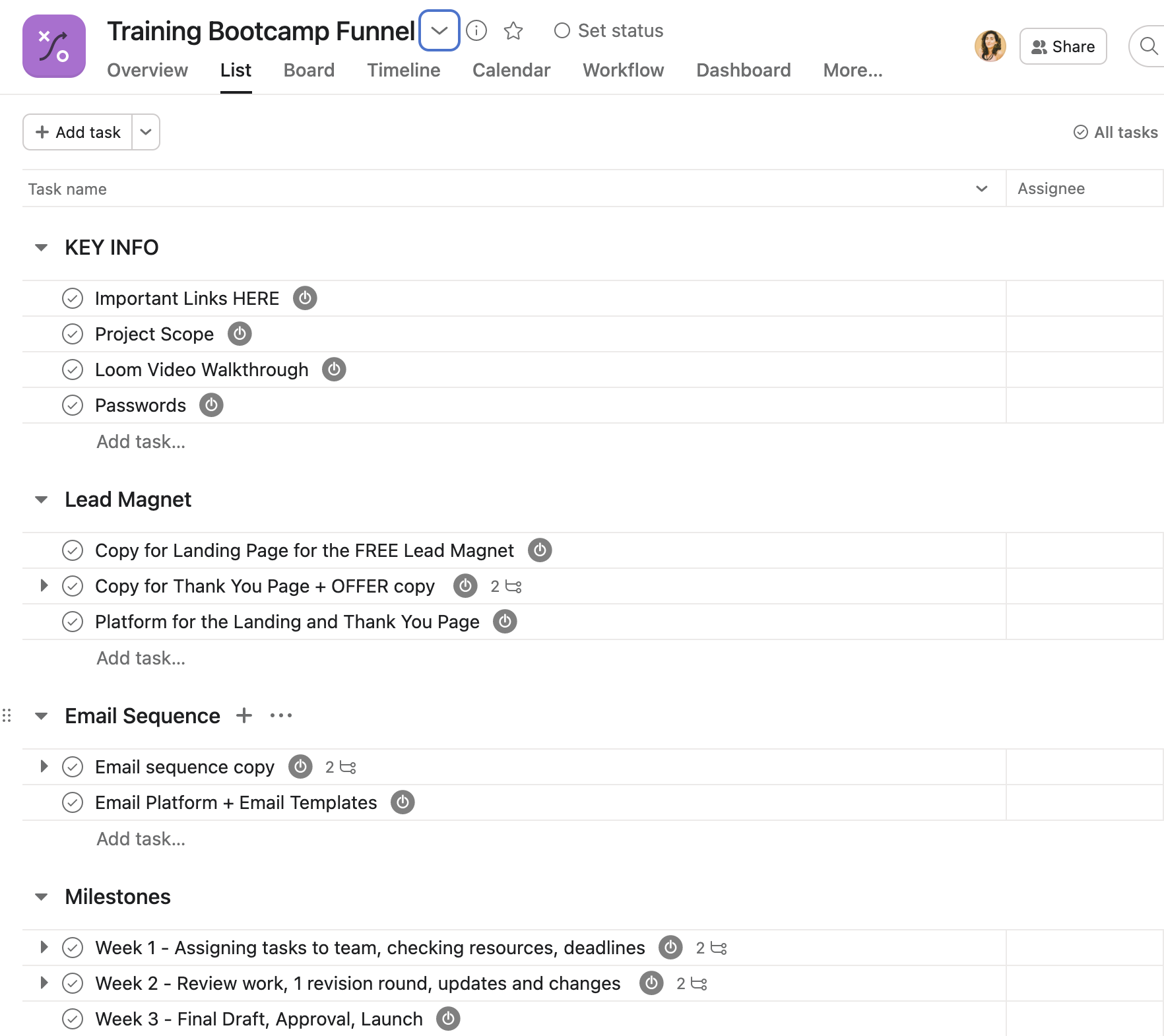The width and height of the screenshot is (1164, 1036).
Task: Mark Email sequence copy complete
Action: [x=73, y=767]
